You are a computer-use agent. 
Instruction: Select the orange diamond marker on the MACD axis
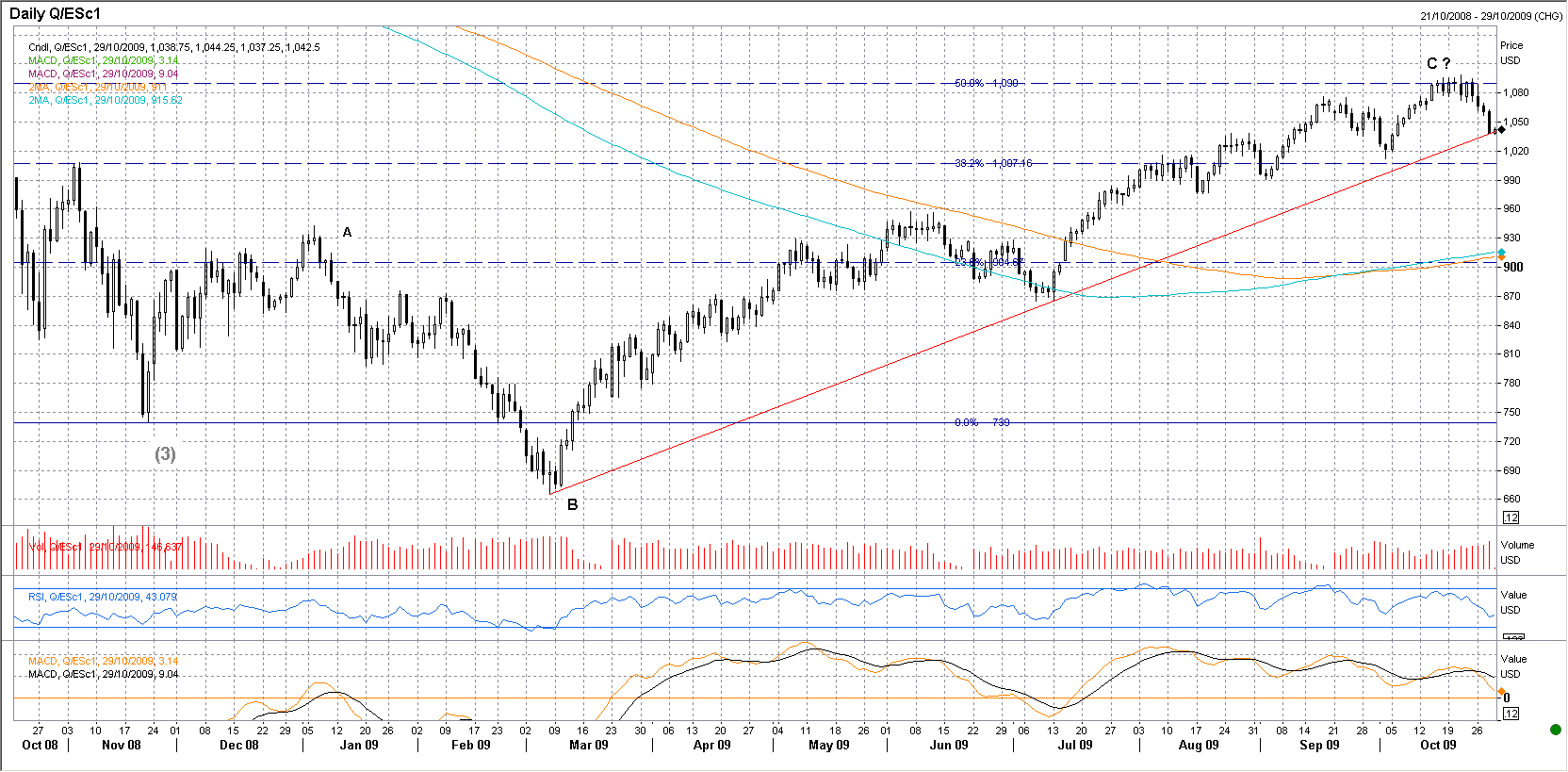[1501, 692]
